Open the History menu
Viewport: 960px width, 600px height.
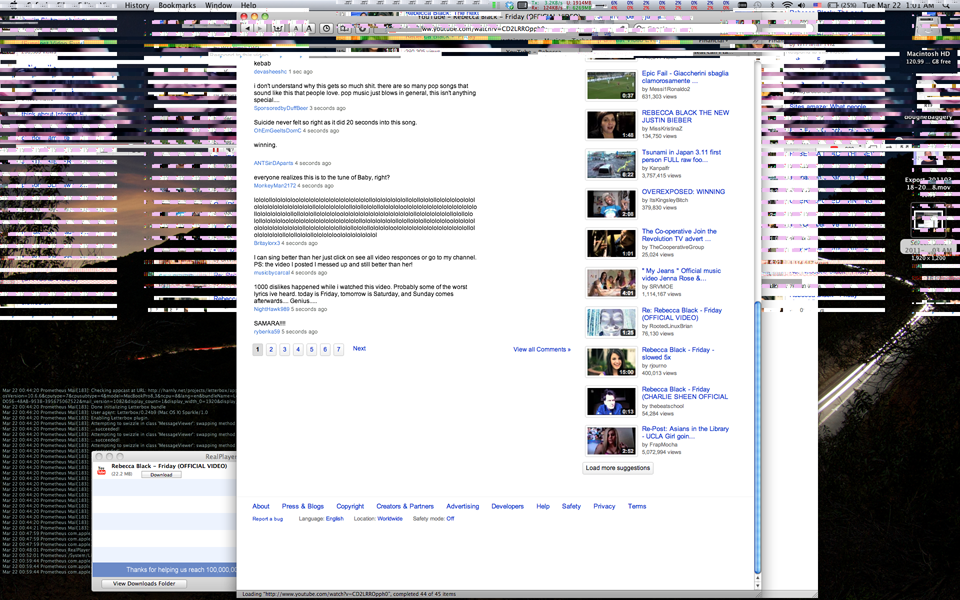(x=137, y=5)
